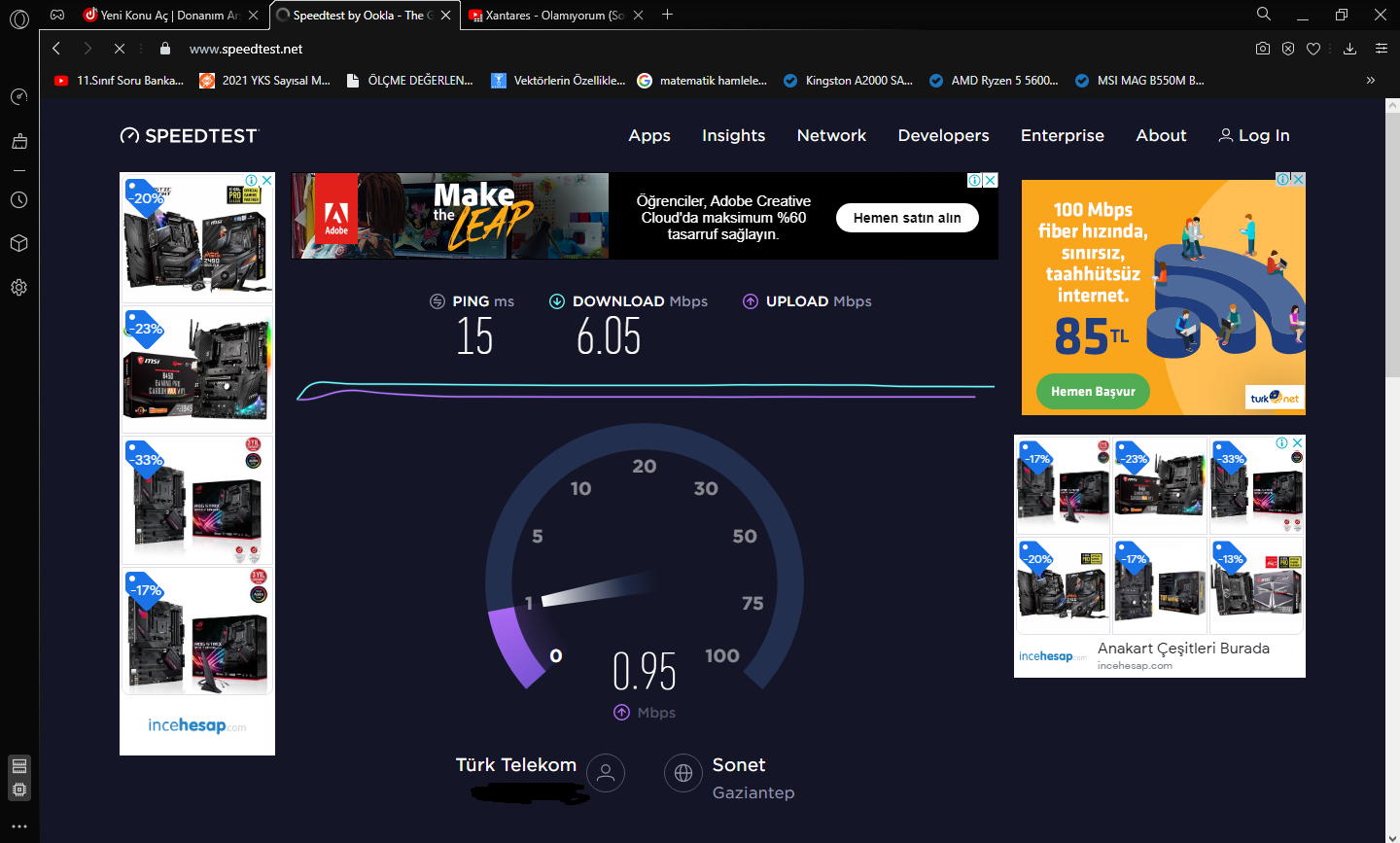Open the CPU limiter chip icon
The height and width of the screenshot is (843, 1400).
coord(19,790)
